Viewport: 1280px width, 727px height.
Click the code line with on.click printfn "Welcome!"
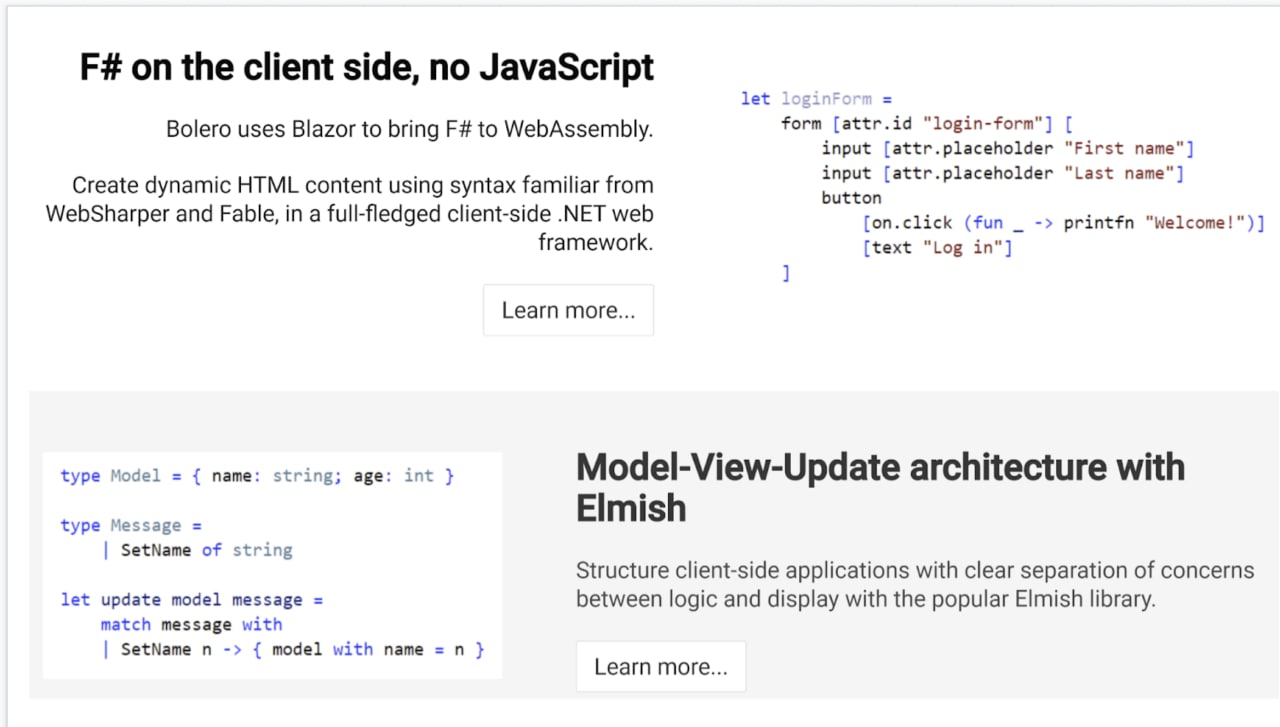click(1064, 222)
